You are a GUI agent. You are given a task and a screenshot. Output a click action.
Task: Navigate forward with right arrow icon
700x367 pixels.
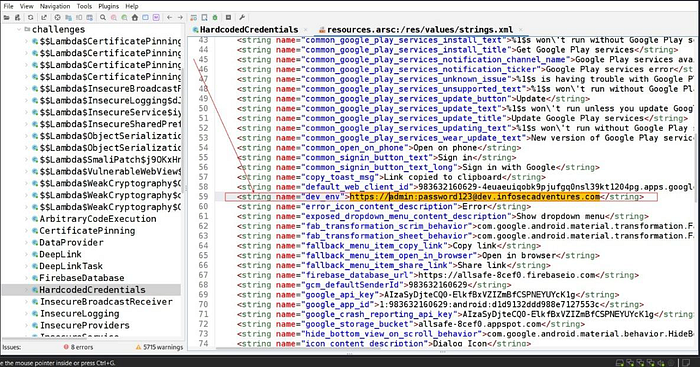180,17
